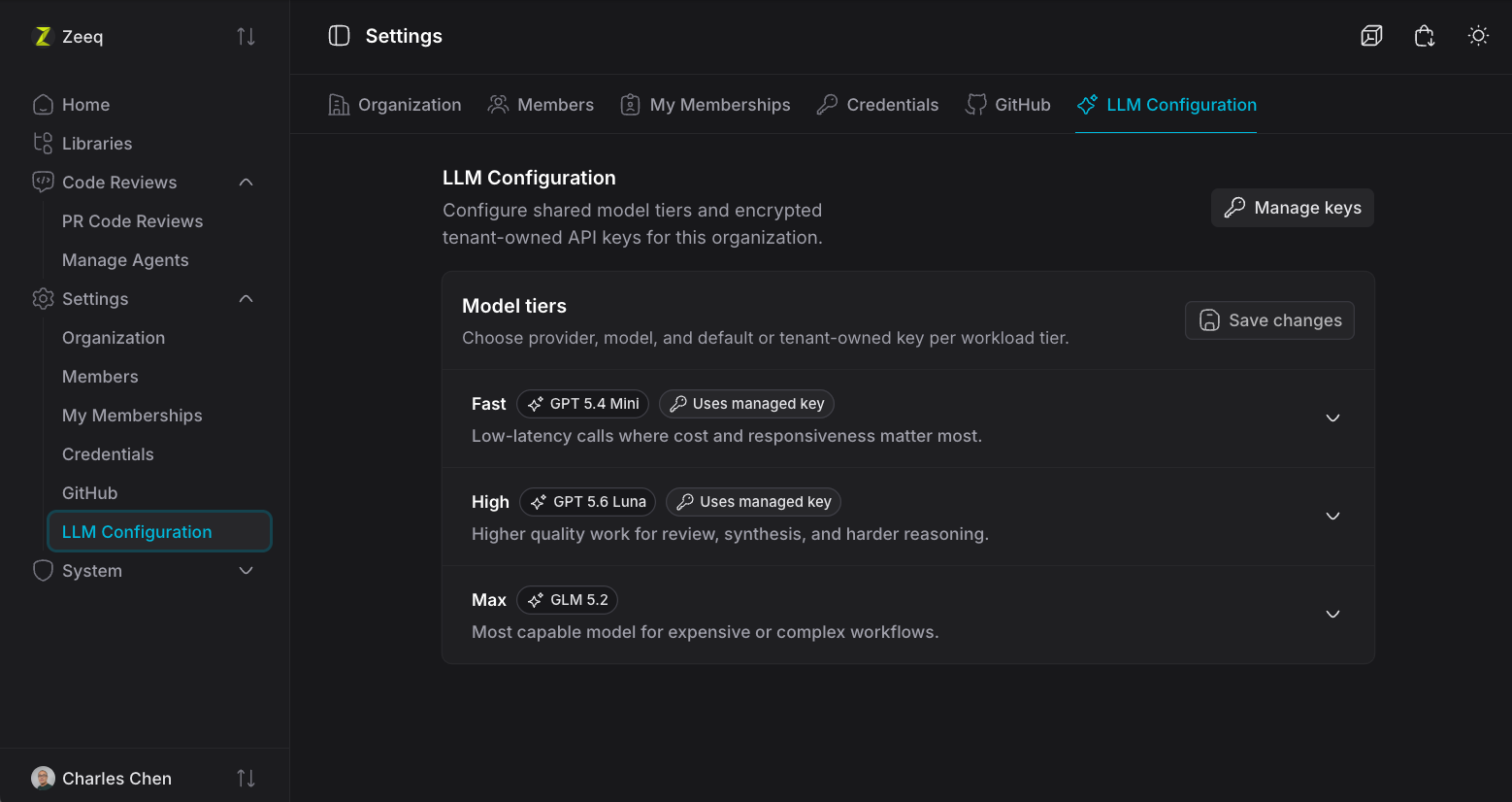Collapse the Code Reviews sidebar section
Screen dimensions: 1512x802
click(247, 183)
